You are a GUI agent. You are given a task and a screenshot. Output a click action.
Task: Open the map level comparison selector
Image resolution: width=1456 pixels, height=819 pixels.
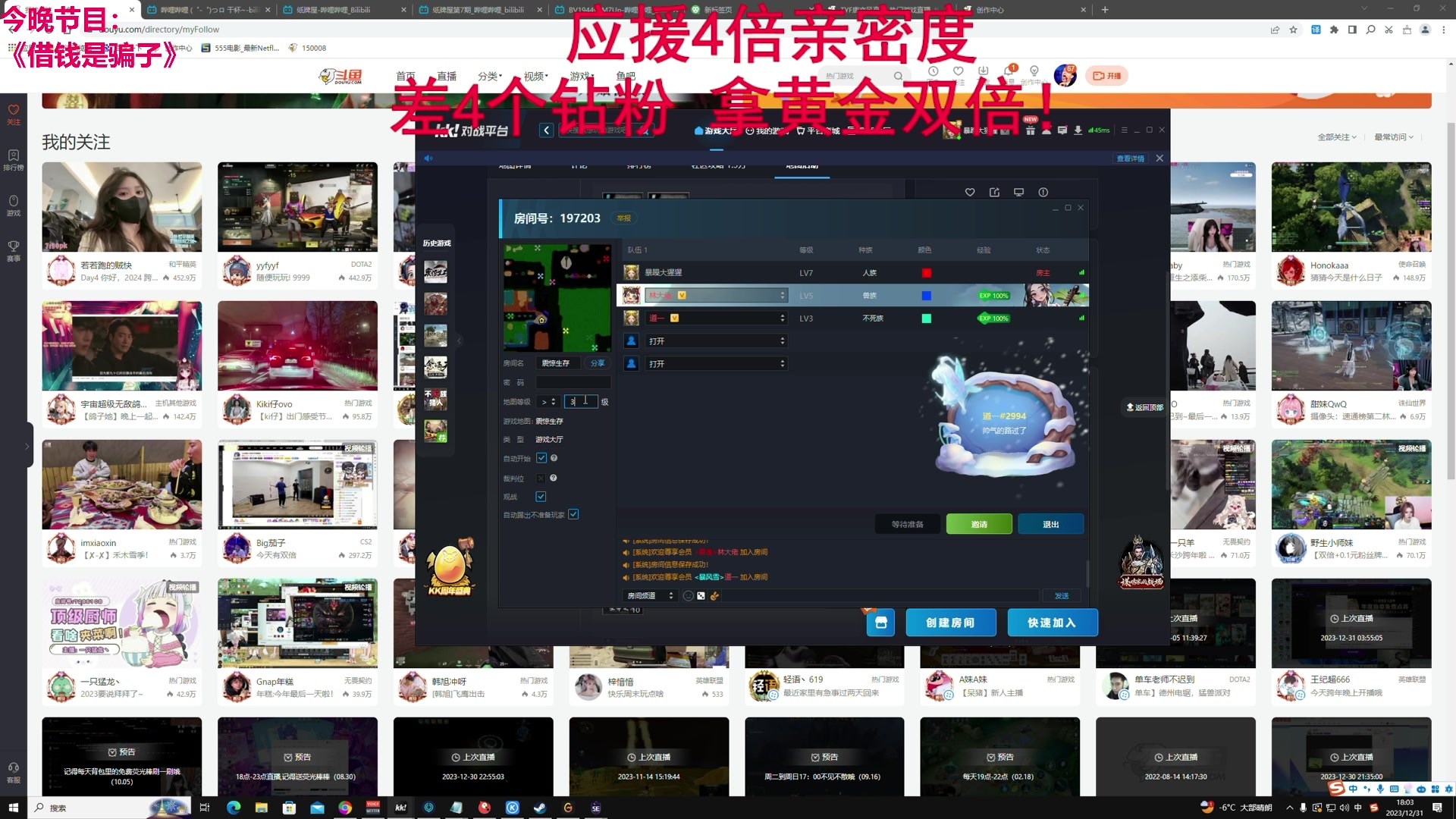pos(548,401)
